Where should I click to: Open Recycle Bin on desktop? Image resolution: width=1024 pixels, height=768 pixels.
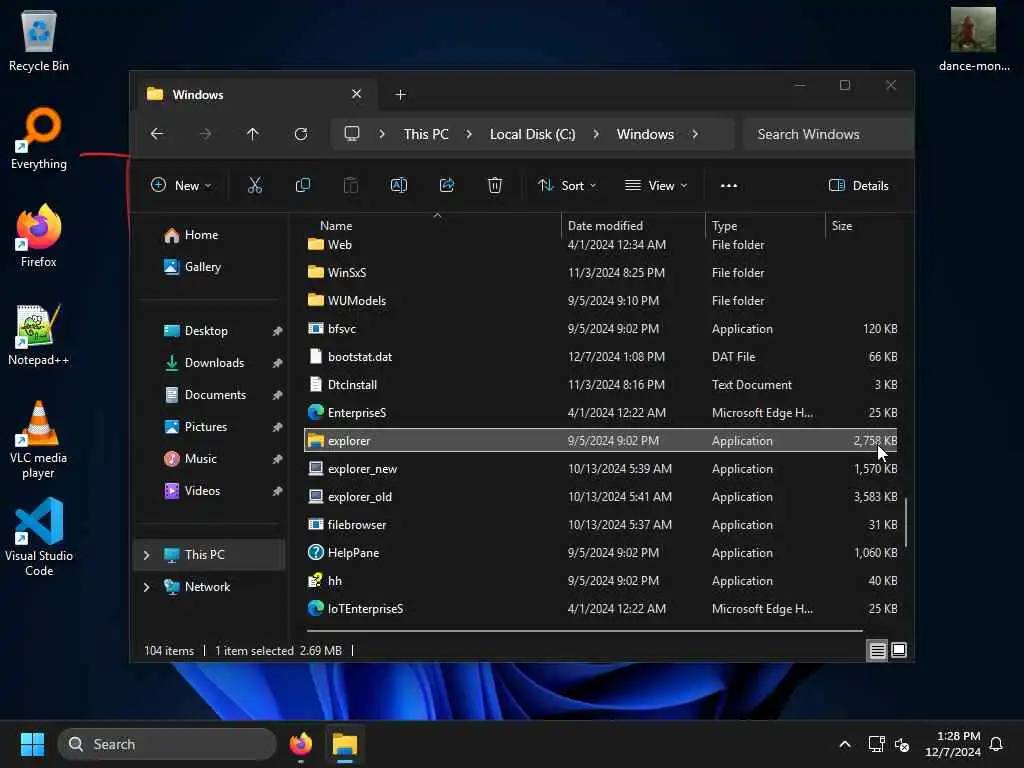39,41
